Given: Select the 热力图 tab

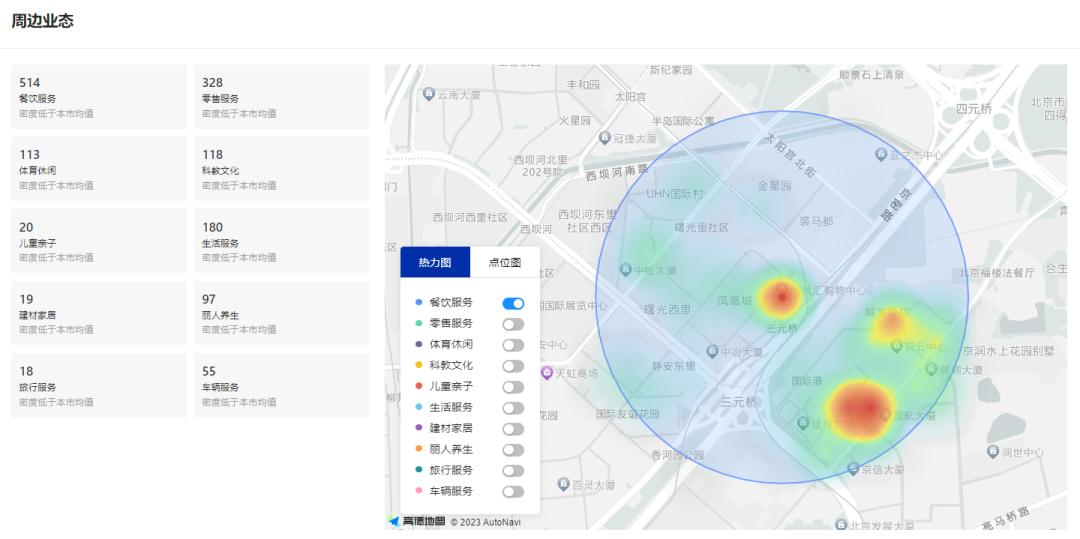Looking at the screenshot, I should point(435,262).
